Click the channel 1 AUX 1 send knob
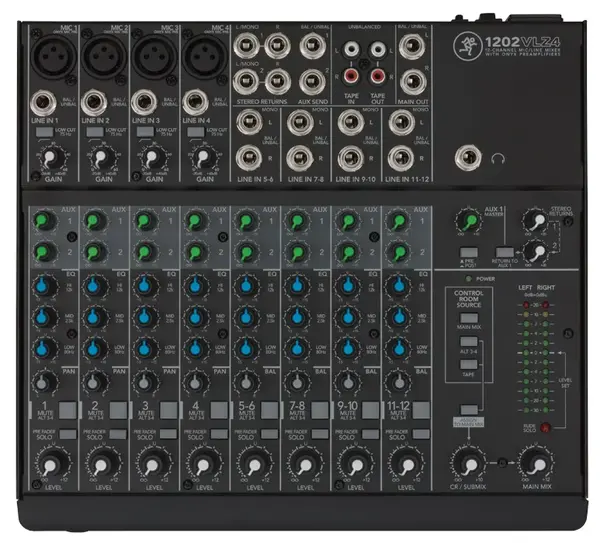Image resolution: width=600 pixels, height=543 pixels. coord(44,221)
